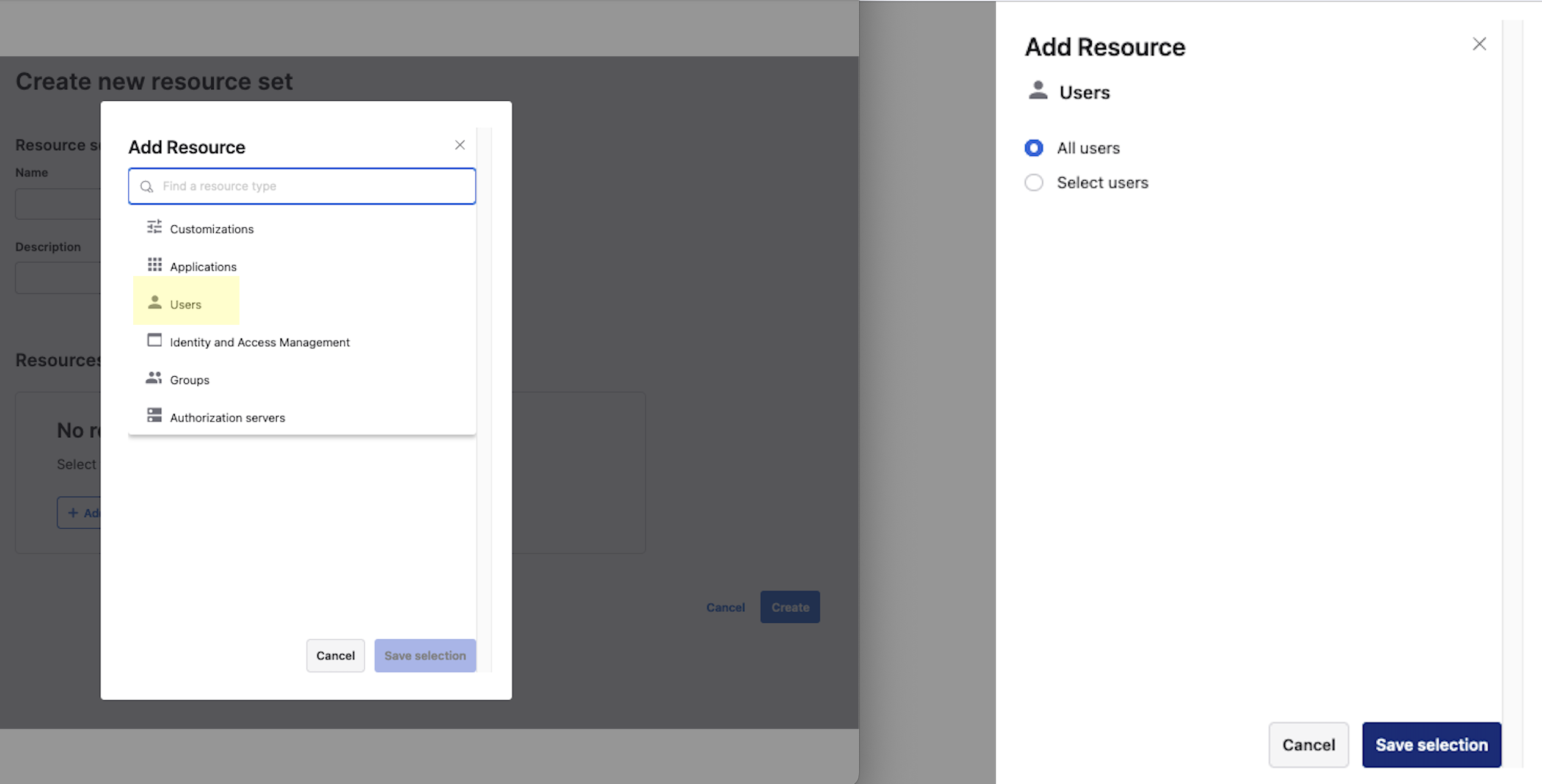Click the Cancel link beside Create
This screenshot has height=784, width=1542.
pos(725,607)
